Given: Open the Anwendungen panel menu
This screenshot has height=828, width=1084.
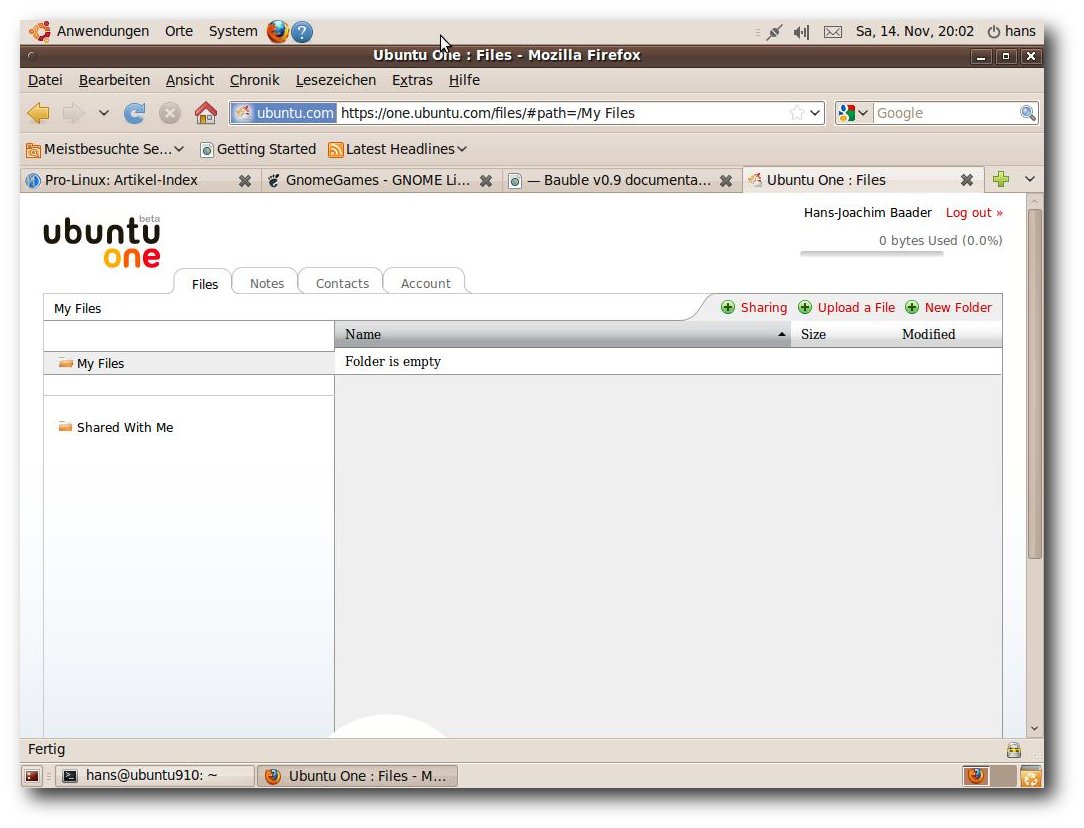Looking at the screenshot, I should [103, 31].
